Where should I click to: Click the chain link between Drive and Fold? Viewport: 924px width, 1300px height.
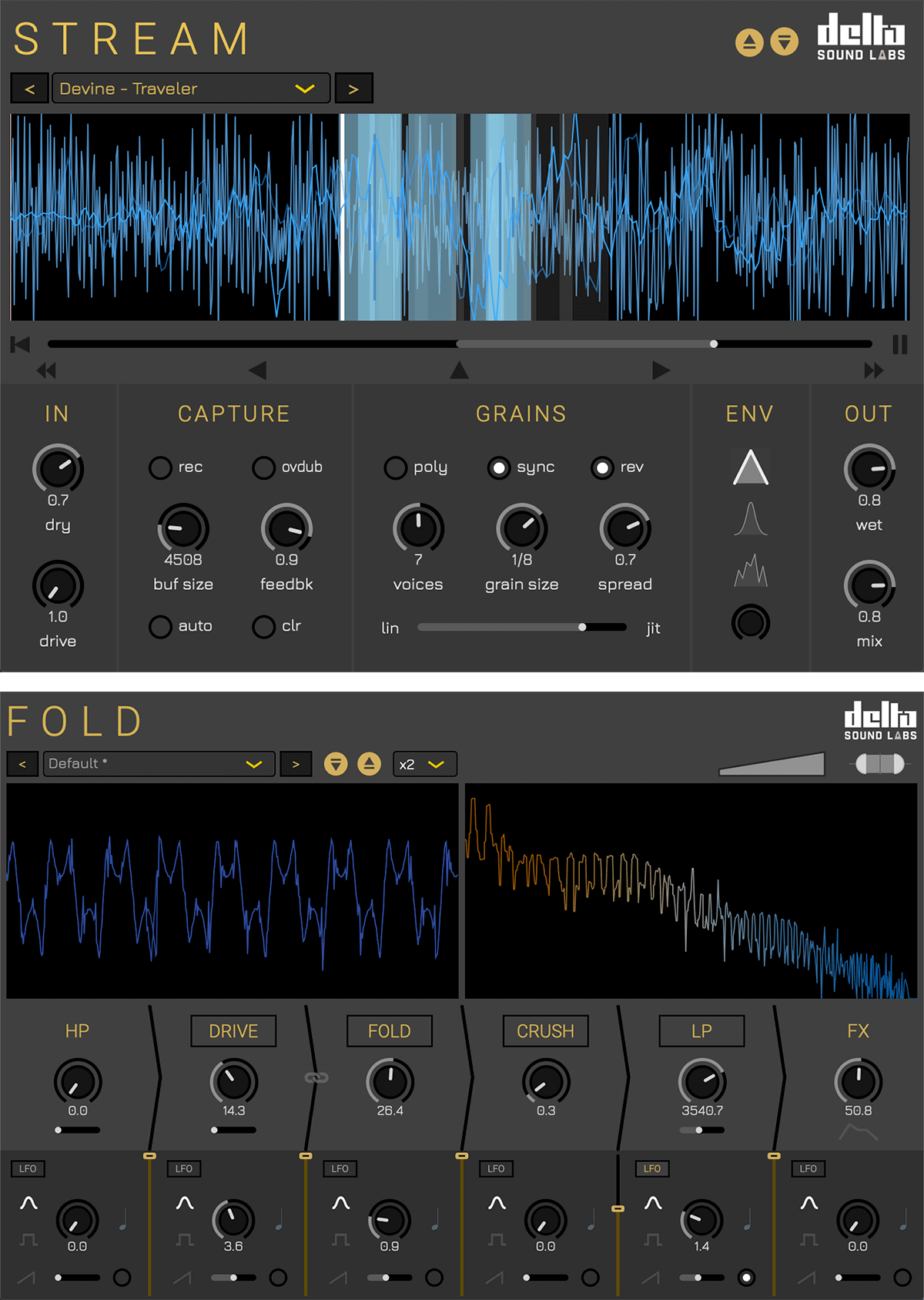pos(316,1077)
